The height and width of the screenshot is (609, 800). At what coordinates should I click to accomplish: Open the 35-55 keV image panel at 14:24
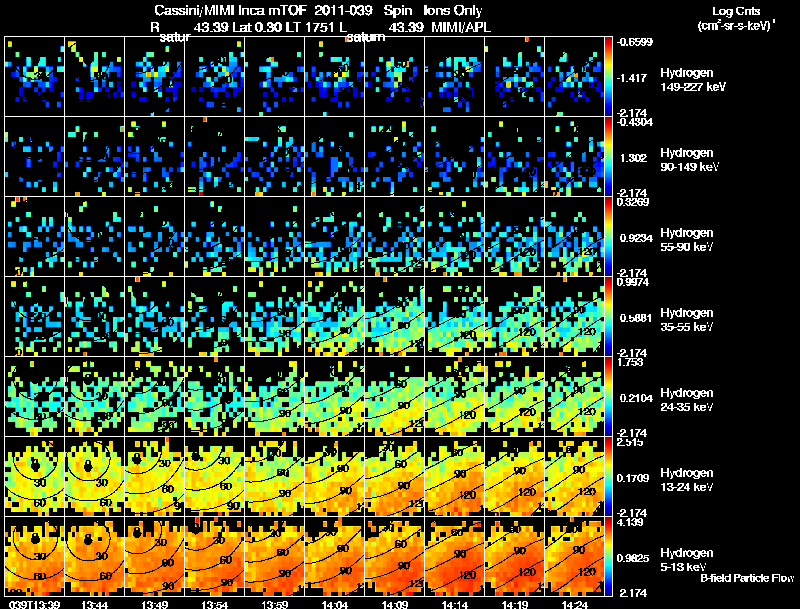point(574,317)
